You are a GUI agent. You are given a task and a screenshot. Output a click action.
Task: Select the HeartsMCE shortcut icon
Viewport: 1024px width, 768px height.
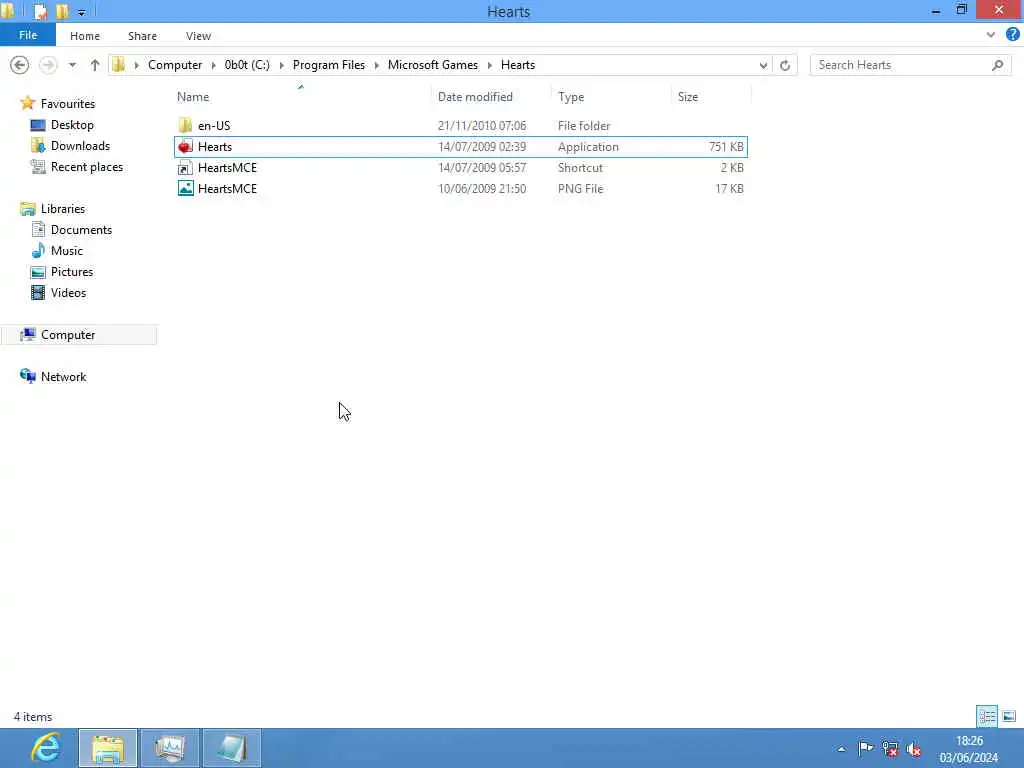click(x=185, y=168)
